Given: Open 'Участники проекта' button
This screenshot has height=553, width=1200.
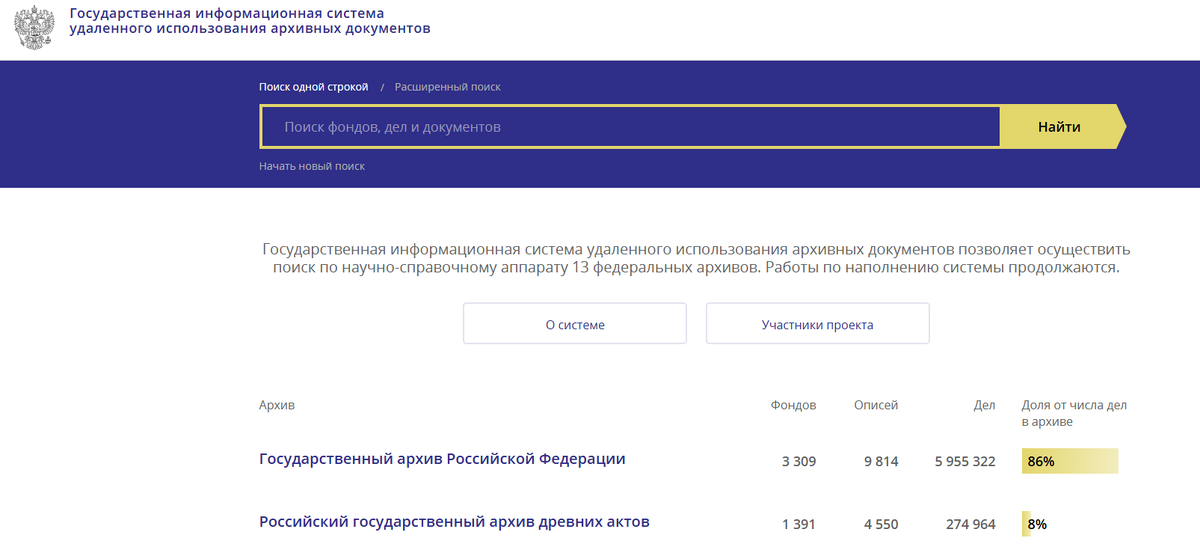Looking at the screenshot, I should [818, 324].
